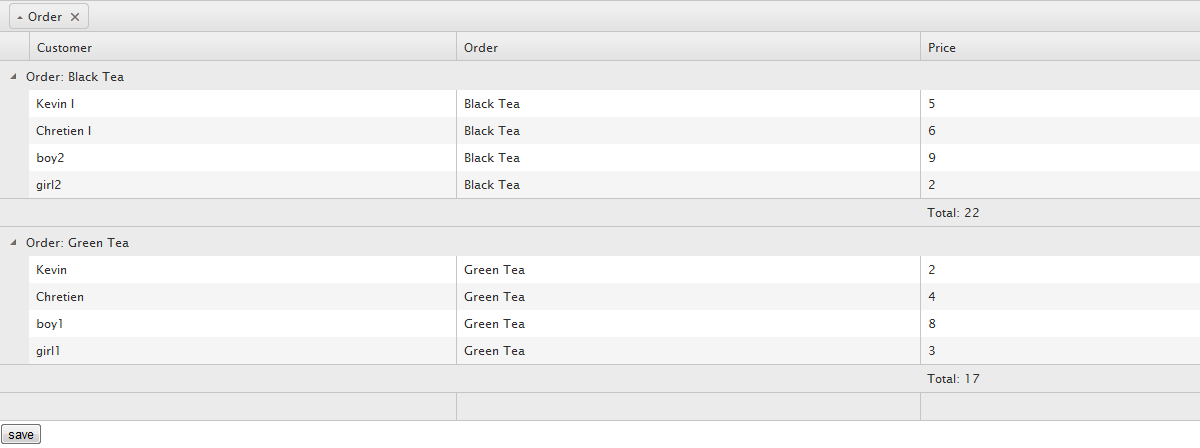Collapse the Order: Green Tea group
Viewport: 1200px width, 448px height.
click(13, 242)
